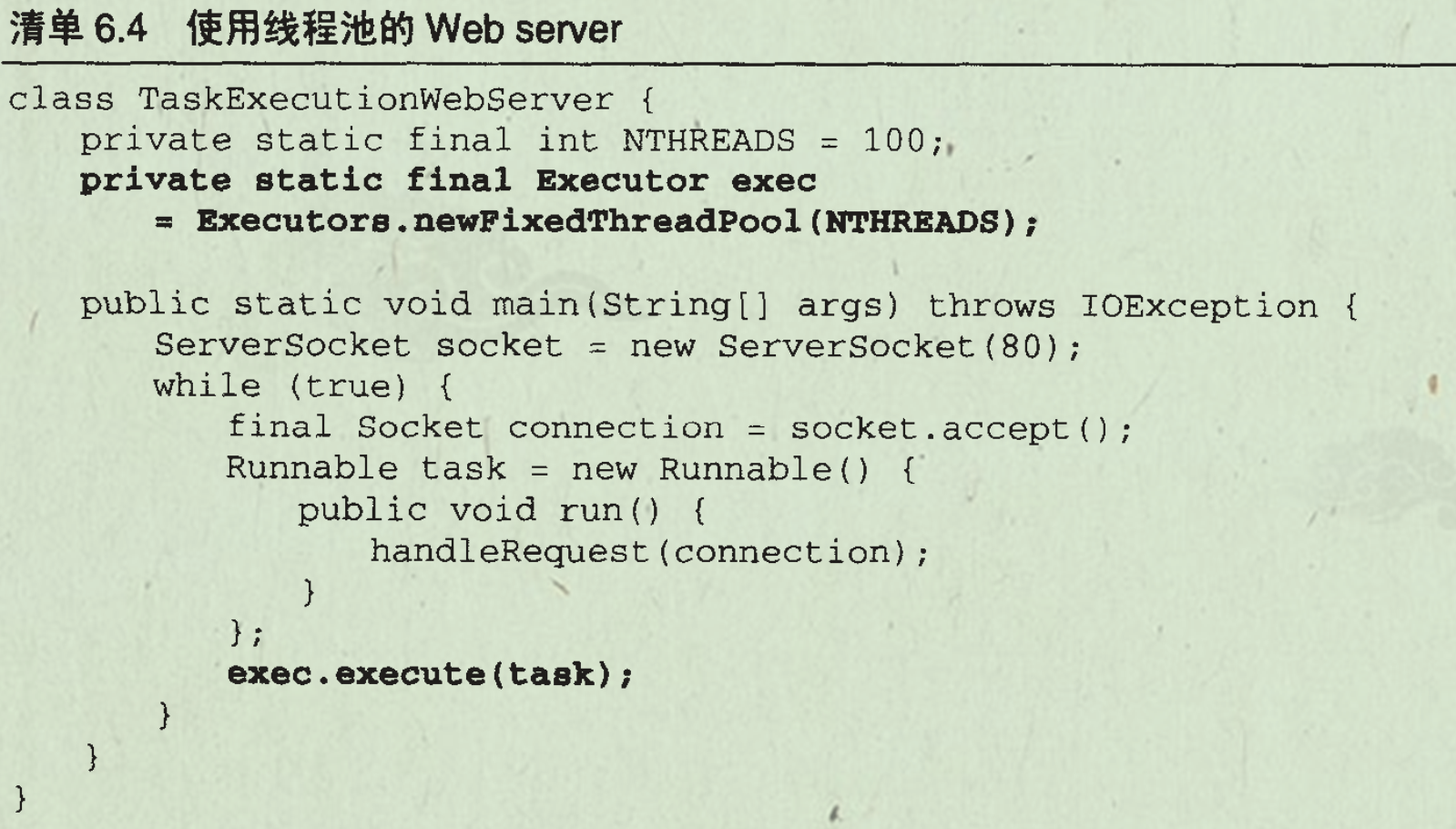Click the final Socket connection declaration
This screenshot has width=1456, height=829.
click(x=475, y=427)
